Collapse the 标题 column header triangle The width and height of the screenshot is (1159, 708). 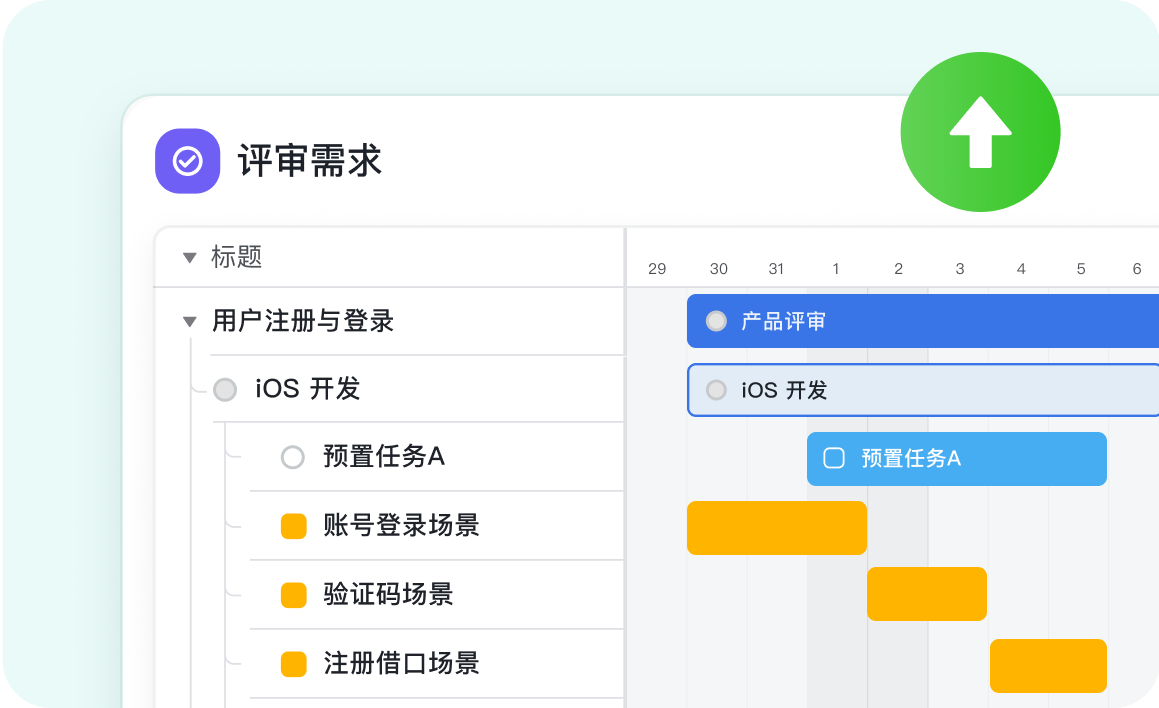click(189, 258)
